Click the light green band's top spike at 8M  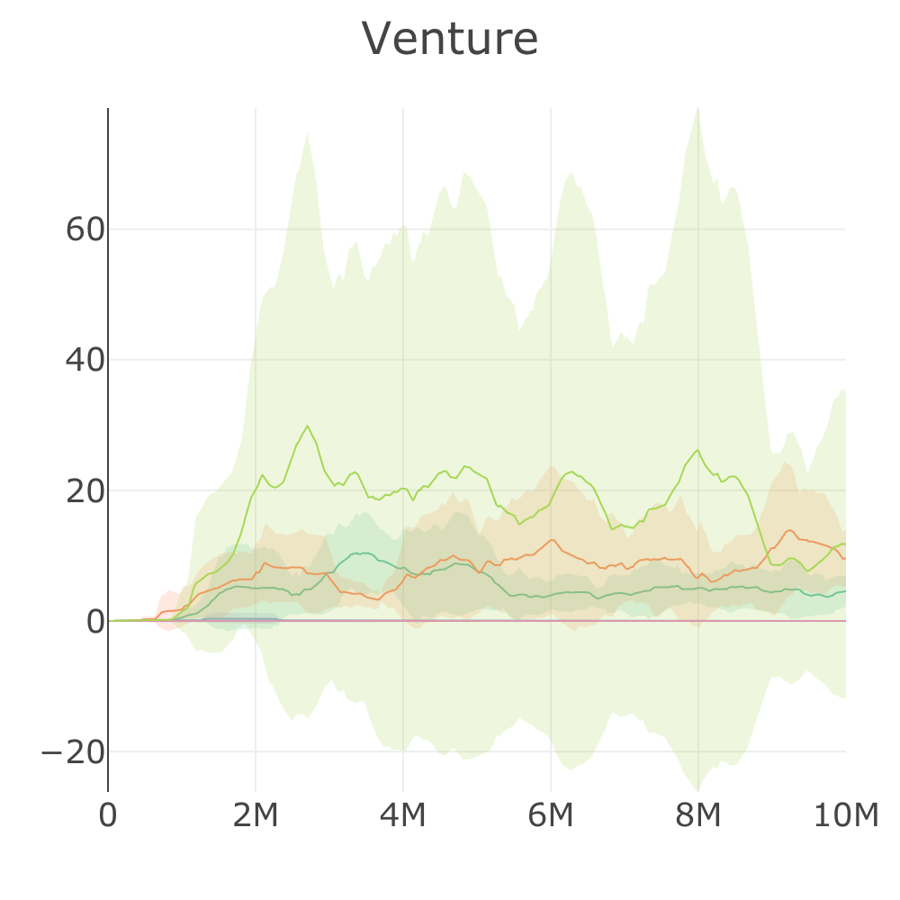pos(697,110)
